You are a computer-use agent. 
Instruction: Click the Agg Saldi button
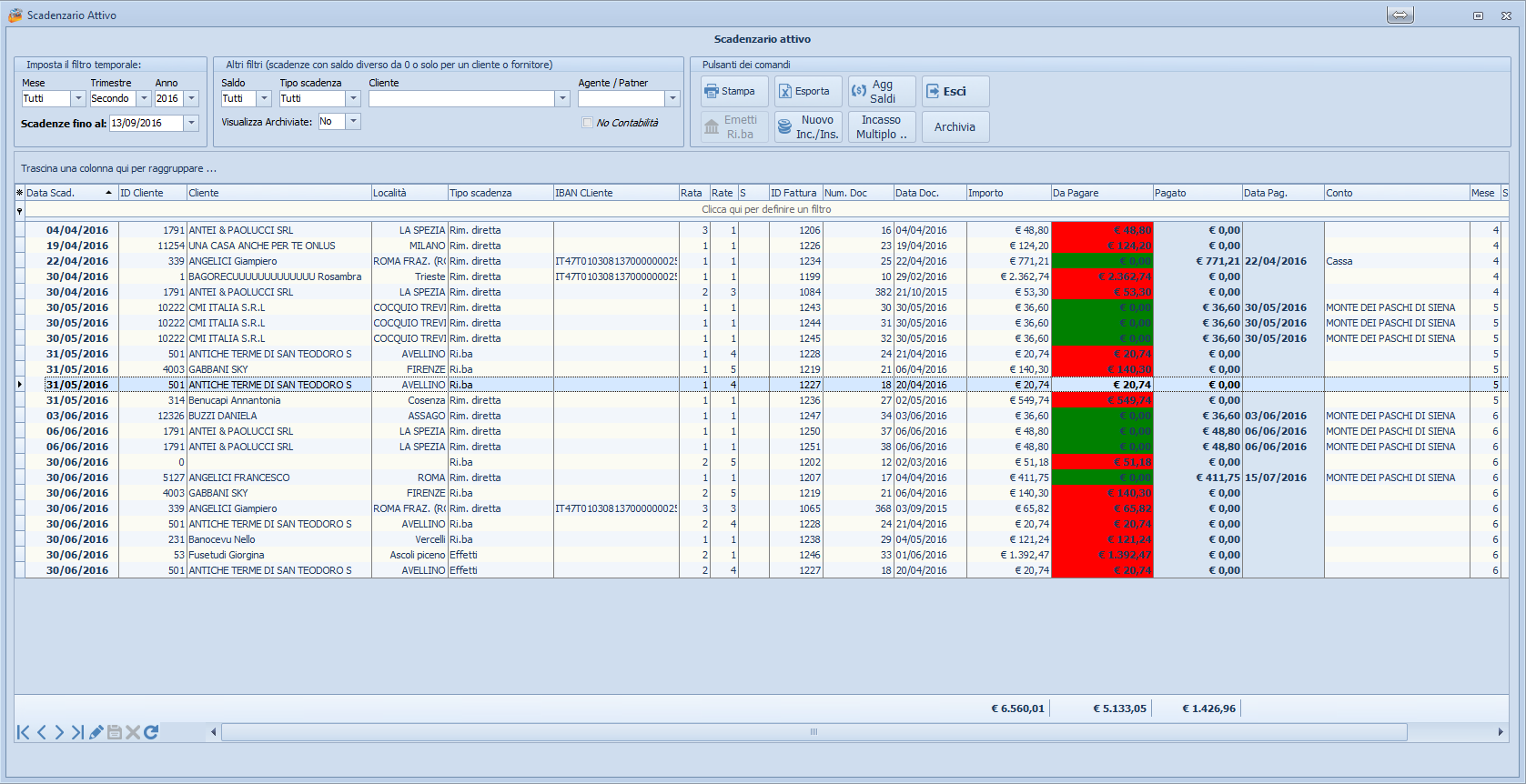coord(882,91)
